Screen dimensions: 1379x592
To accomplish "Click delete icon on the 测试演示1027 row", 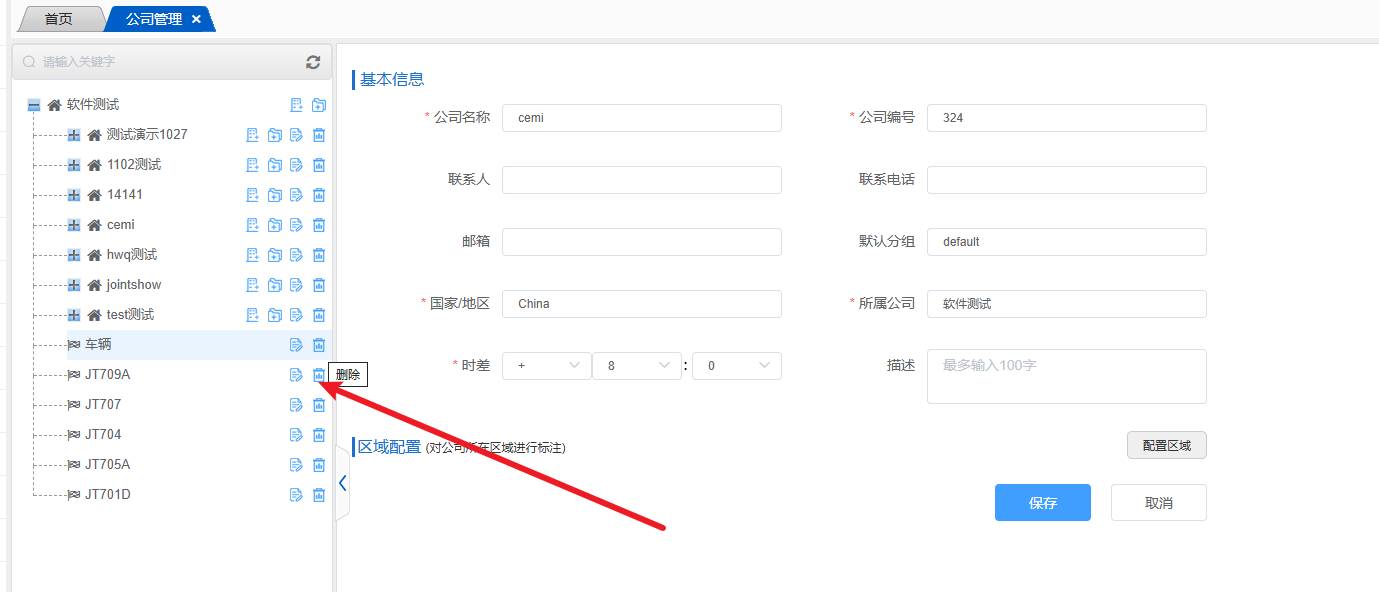I will click(319, 135).
